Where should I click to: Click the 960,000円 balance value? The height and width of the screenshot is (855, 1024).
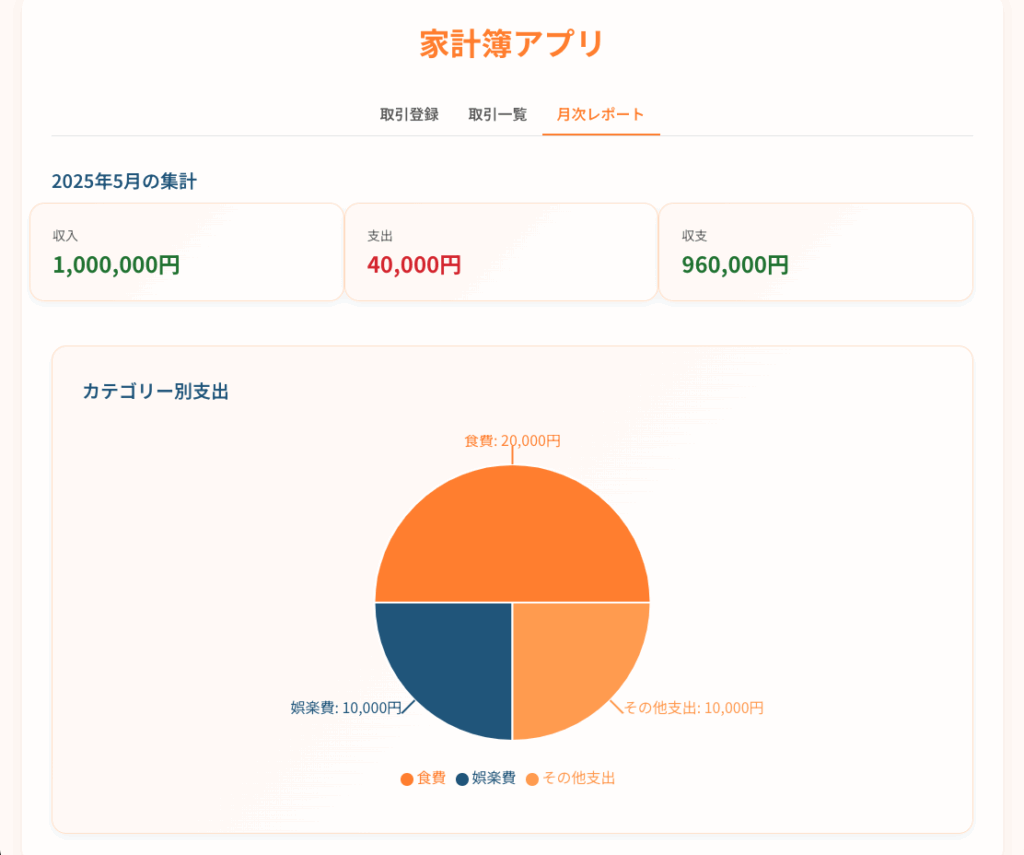[x=735, y=265]
